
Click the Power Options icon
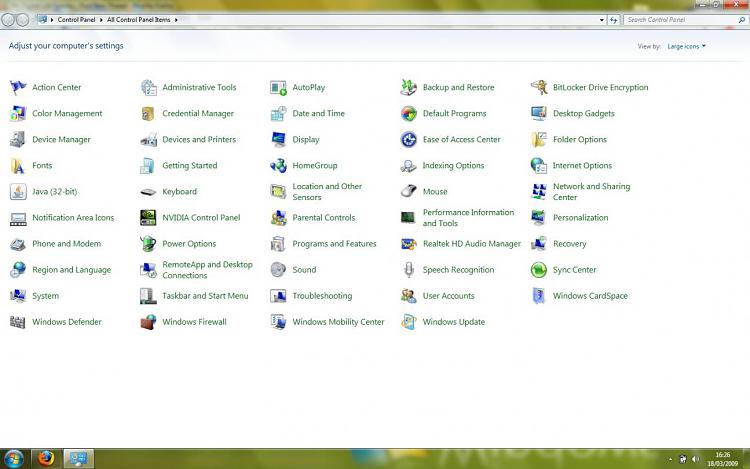(148, 244)
